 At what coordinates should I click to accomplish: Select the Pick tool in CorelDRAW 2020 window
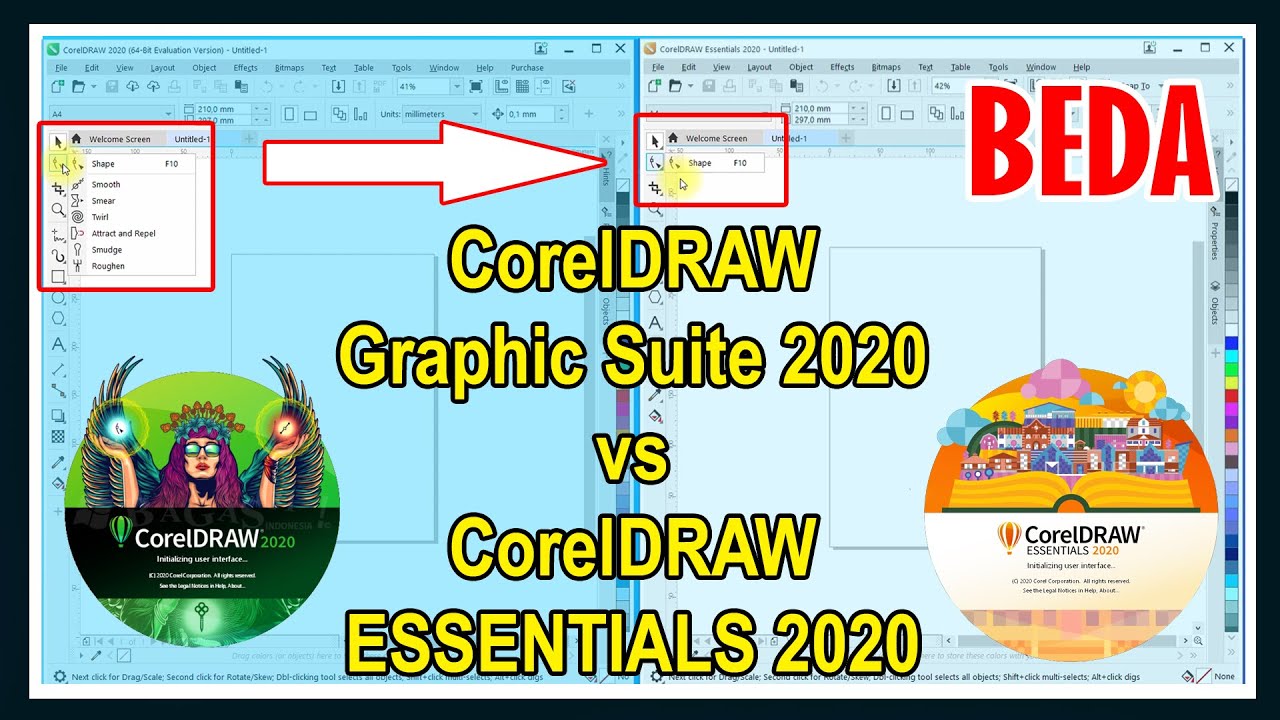pyautogui.click(x=58, y=141)
